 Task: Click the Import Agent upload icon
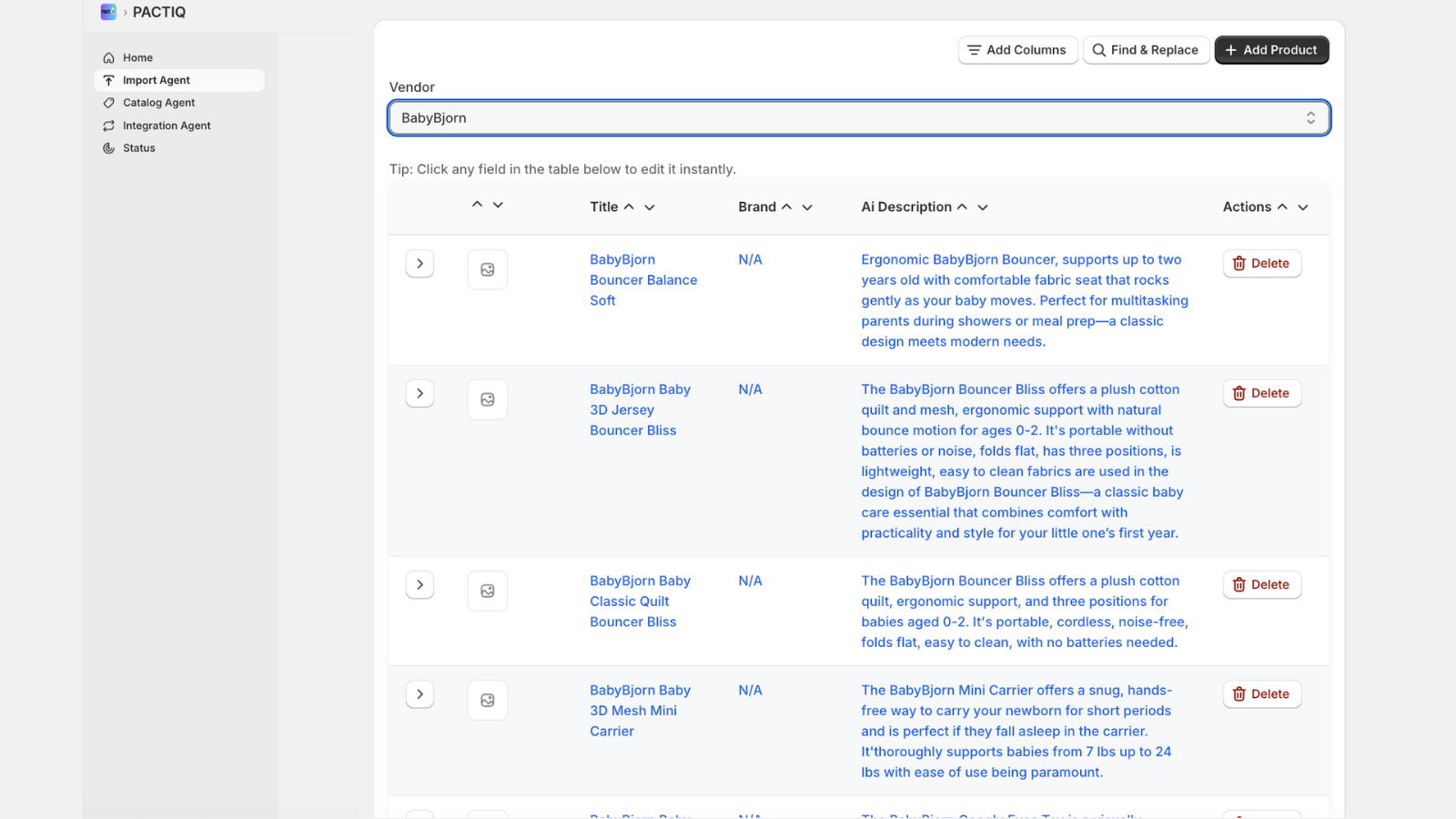[109, 81]
